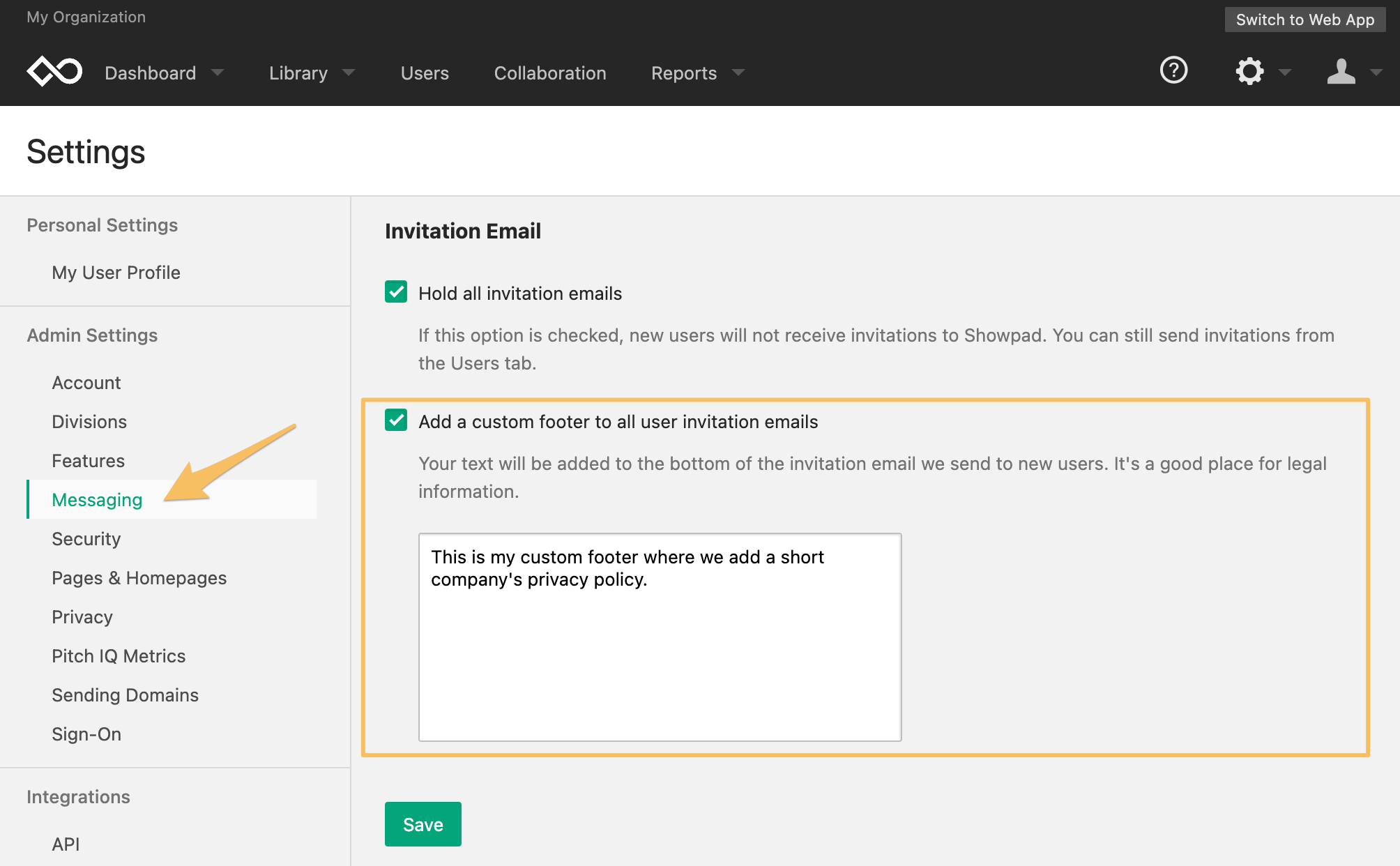Click Switch to Web App button

[x=1305, y=20]
